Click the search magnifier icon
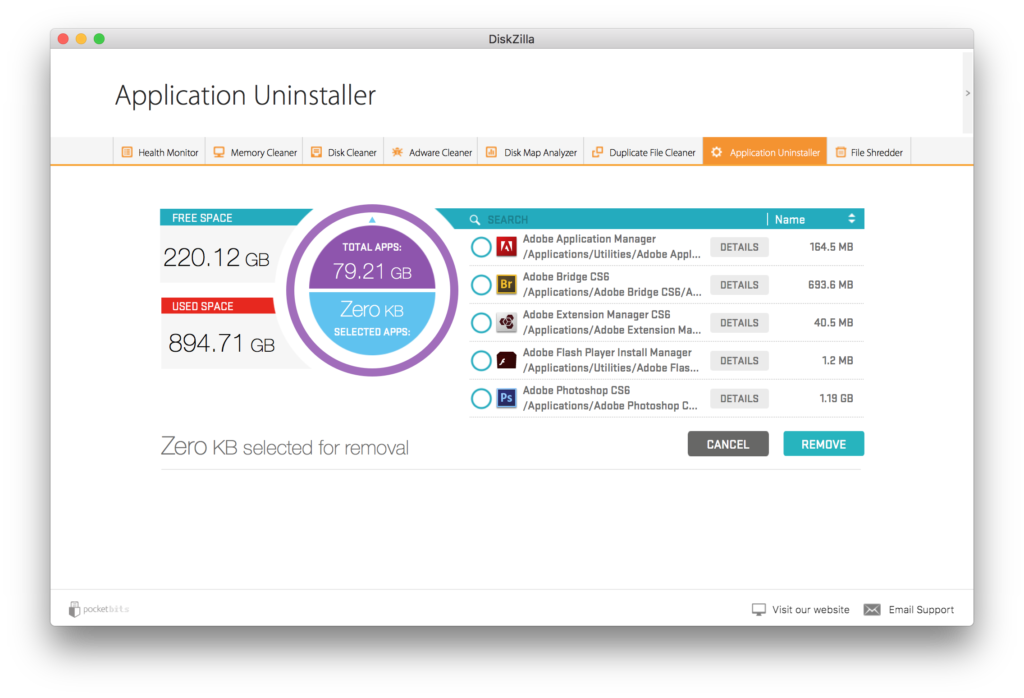Screen dimensions: 1024x698 (x=475, y=220)
